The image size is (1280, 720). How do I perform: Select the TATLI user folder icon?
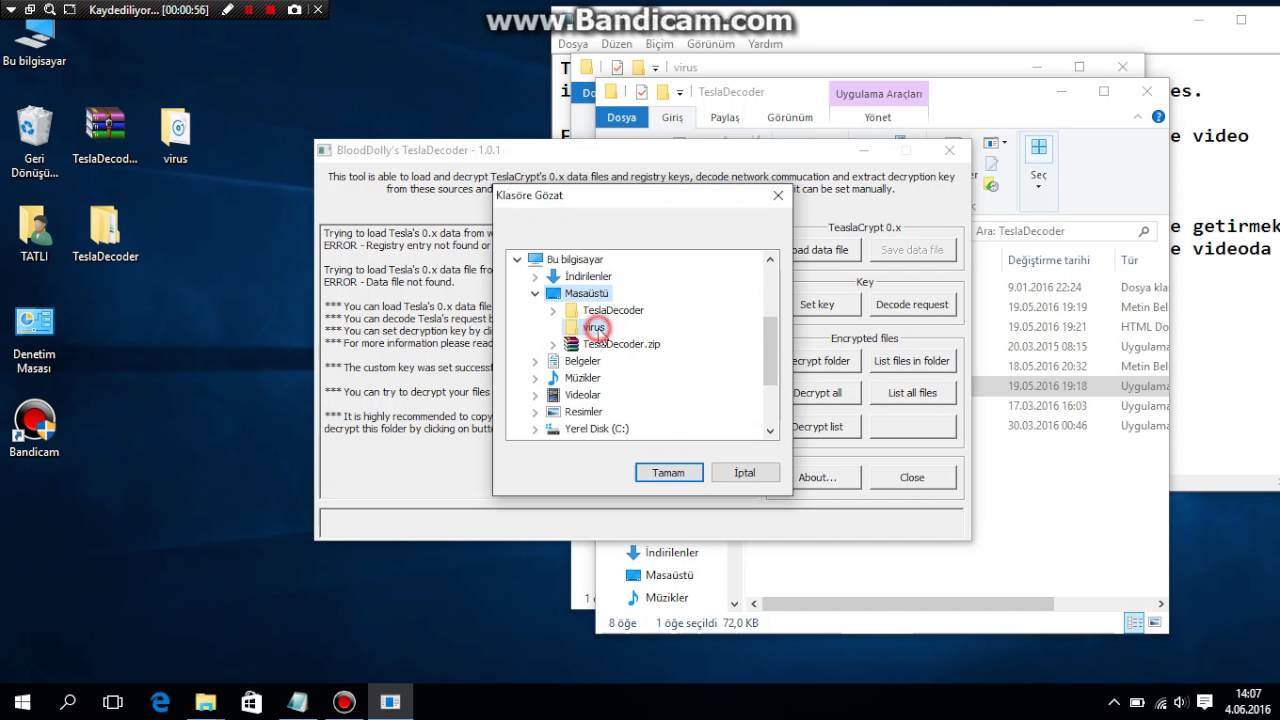[35, 233]
